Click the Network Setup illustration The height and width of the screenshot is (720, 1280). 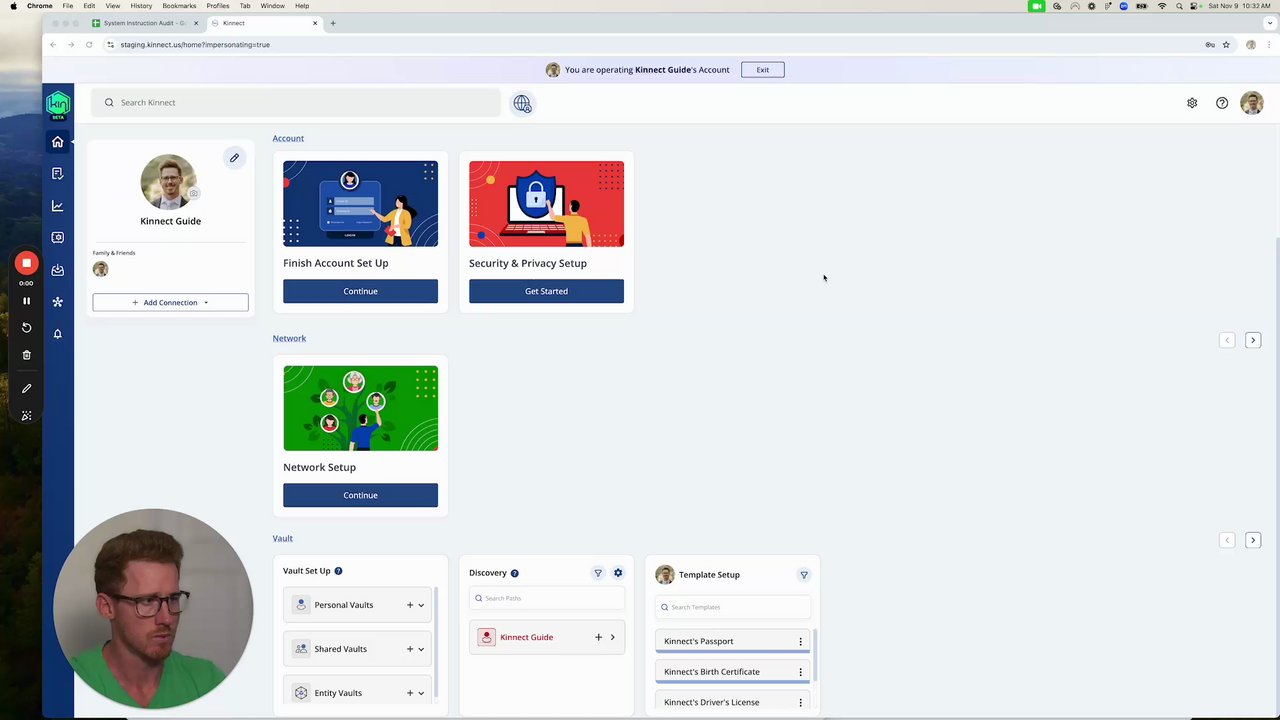click(x=360, y=408)
